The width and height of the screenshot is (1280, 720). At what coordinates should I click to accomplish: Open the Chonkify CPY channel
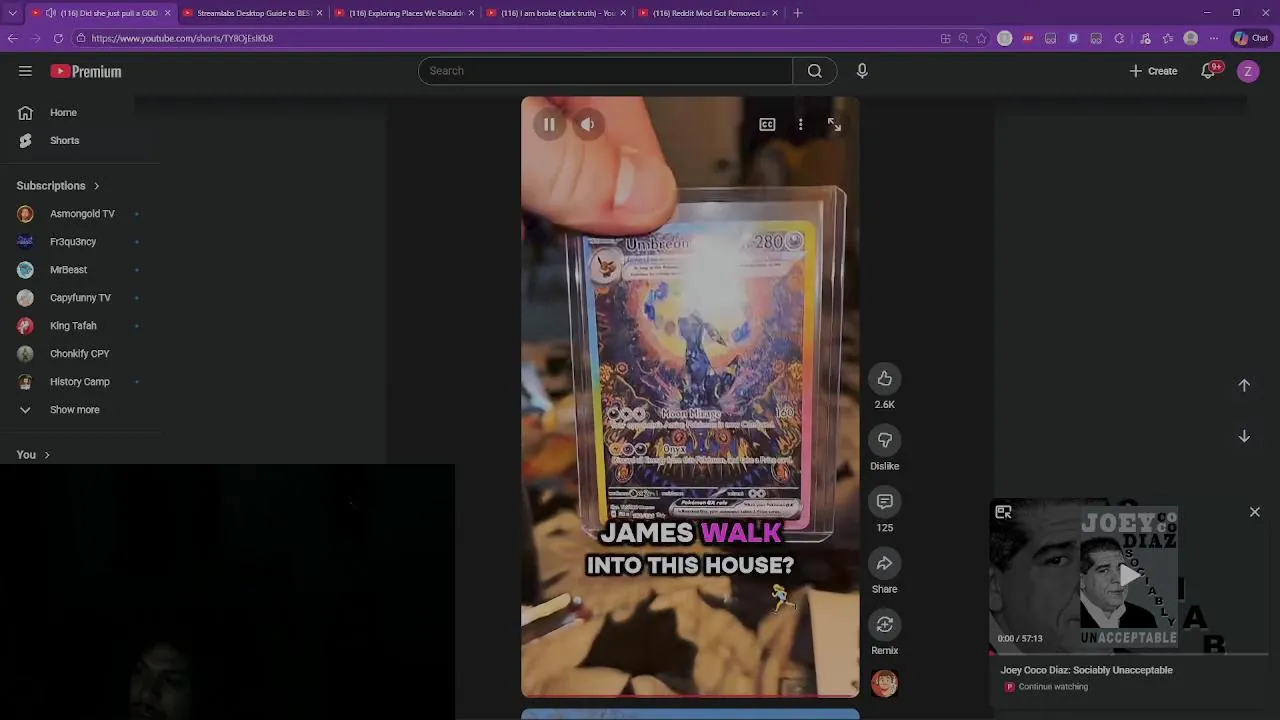[80, 354]
